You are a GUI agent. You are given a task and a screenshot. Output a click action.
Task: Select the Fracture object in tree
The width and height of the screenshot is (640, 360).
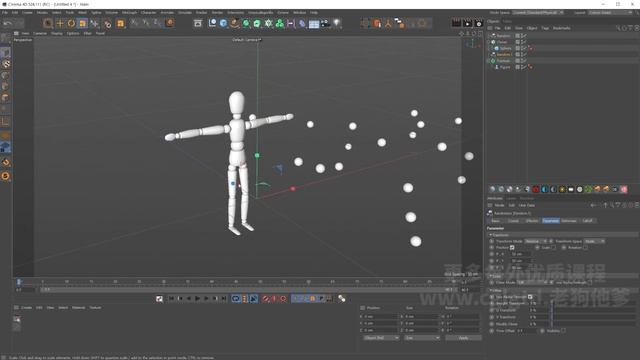click(503, 61)
